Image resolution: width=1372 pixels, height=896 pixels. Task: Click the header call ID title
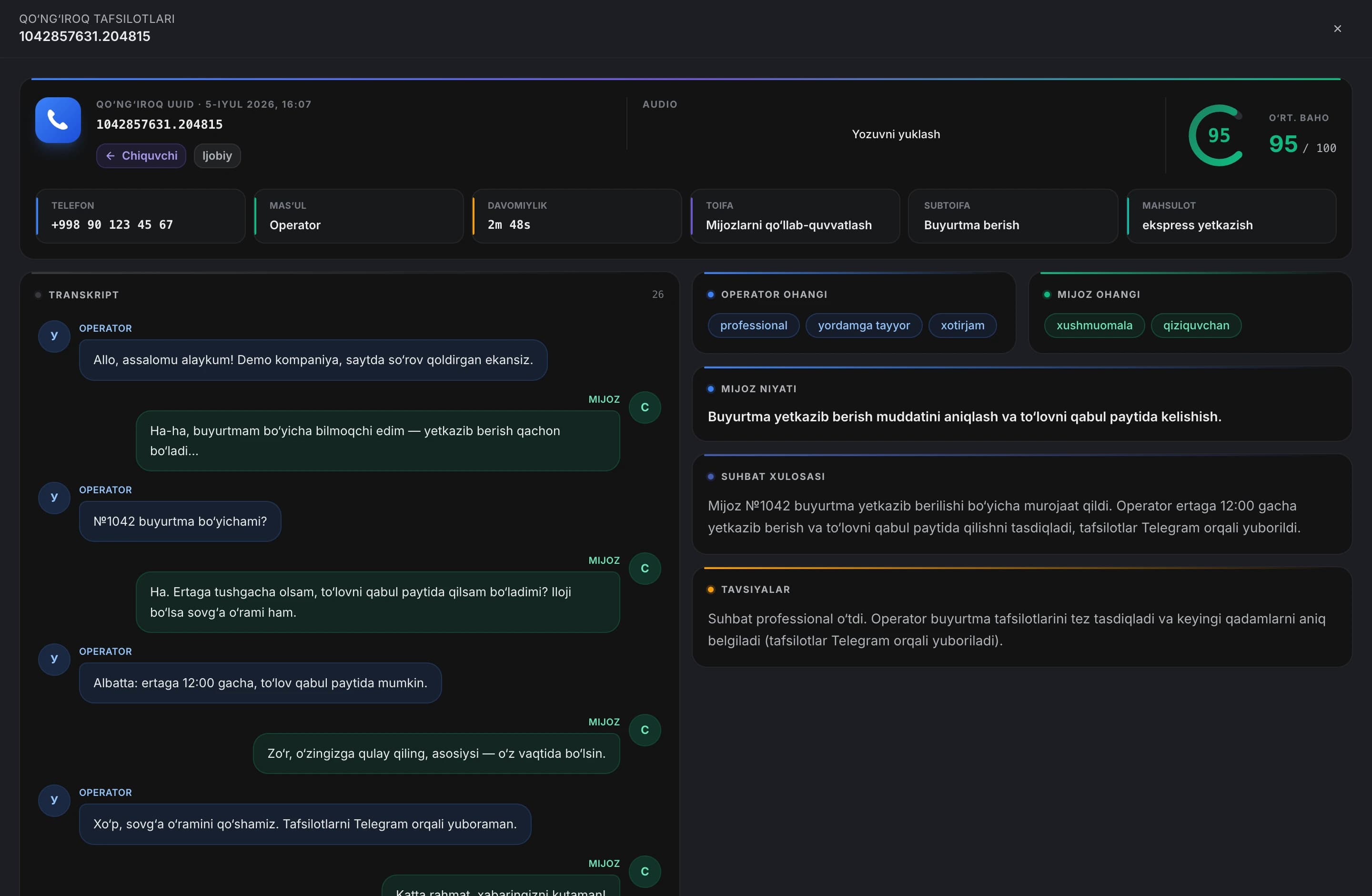click(x=85, y=36)
